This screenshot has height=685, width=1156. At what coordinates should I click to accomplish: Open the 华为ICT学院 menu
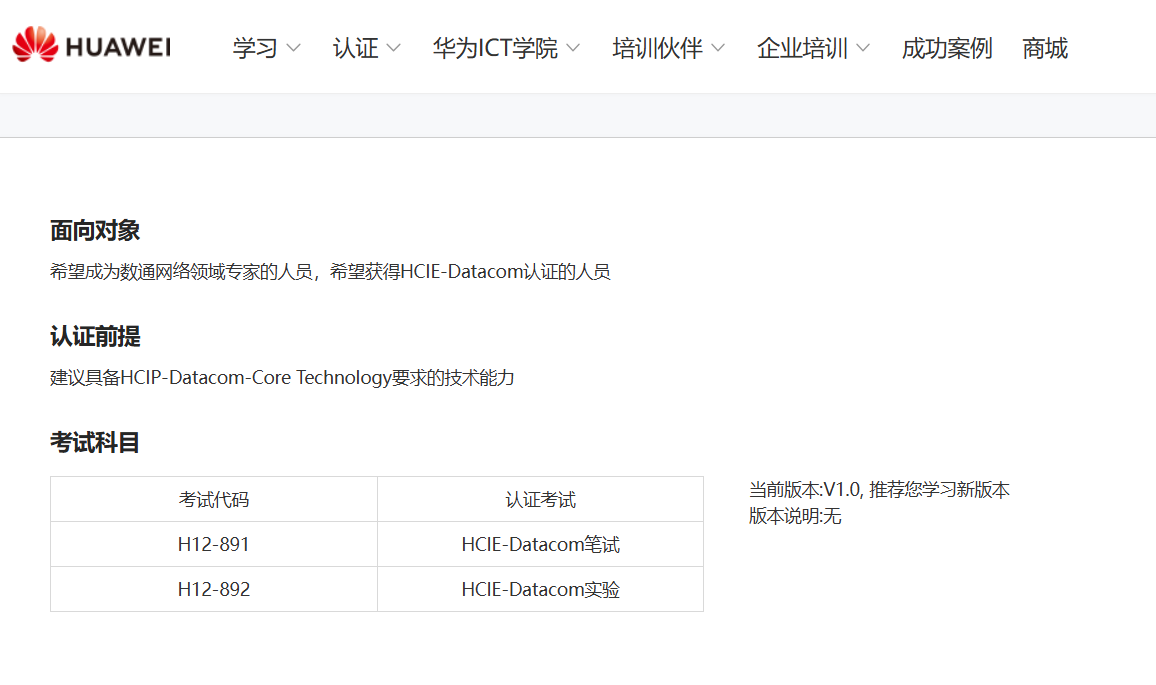pyautogui.click(x=495, y=49)
